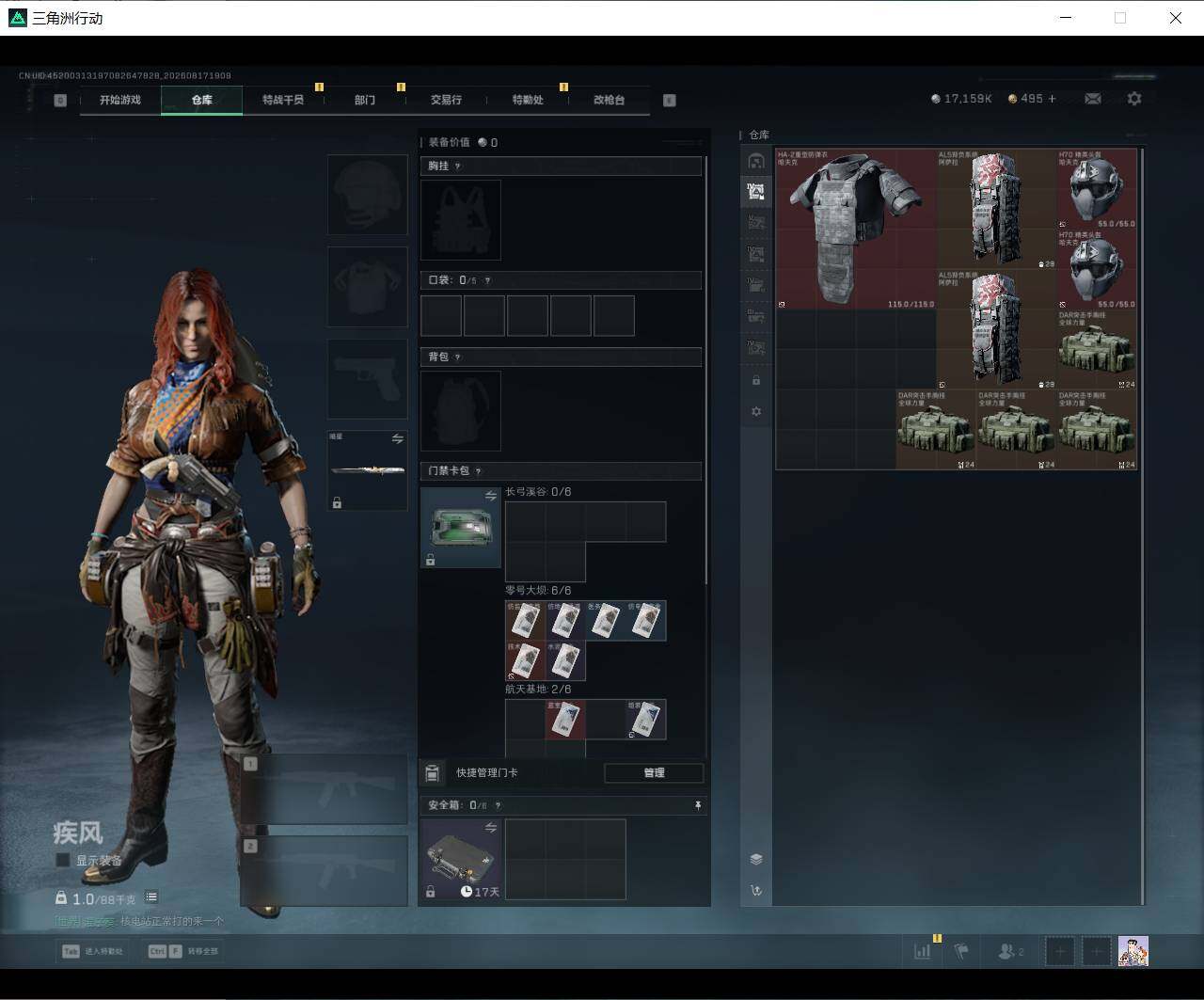Click the empty 背包 backpack slot
The height and width of the screenshot is (1000, 1204).
pyautogui.click(x=461, y=411)
